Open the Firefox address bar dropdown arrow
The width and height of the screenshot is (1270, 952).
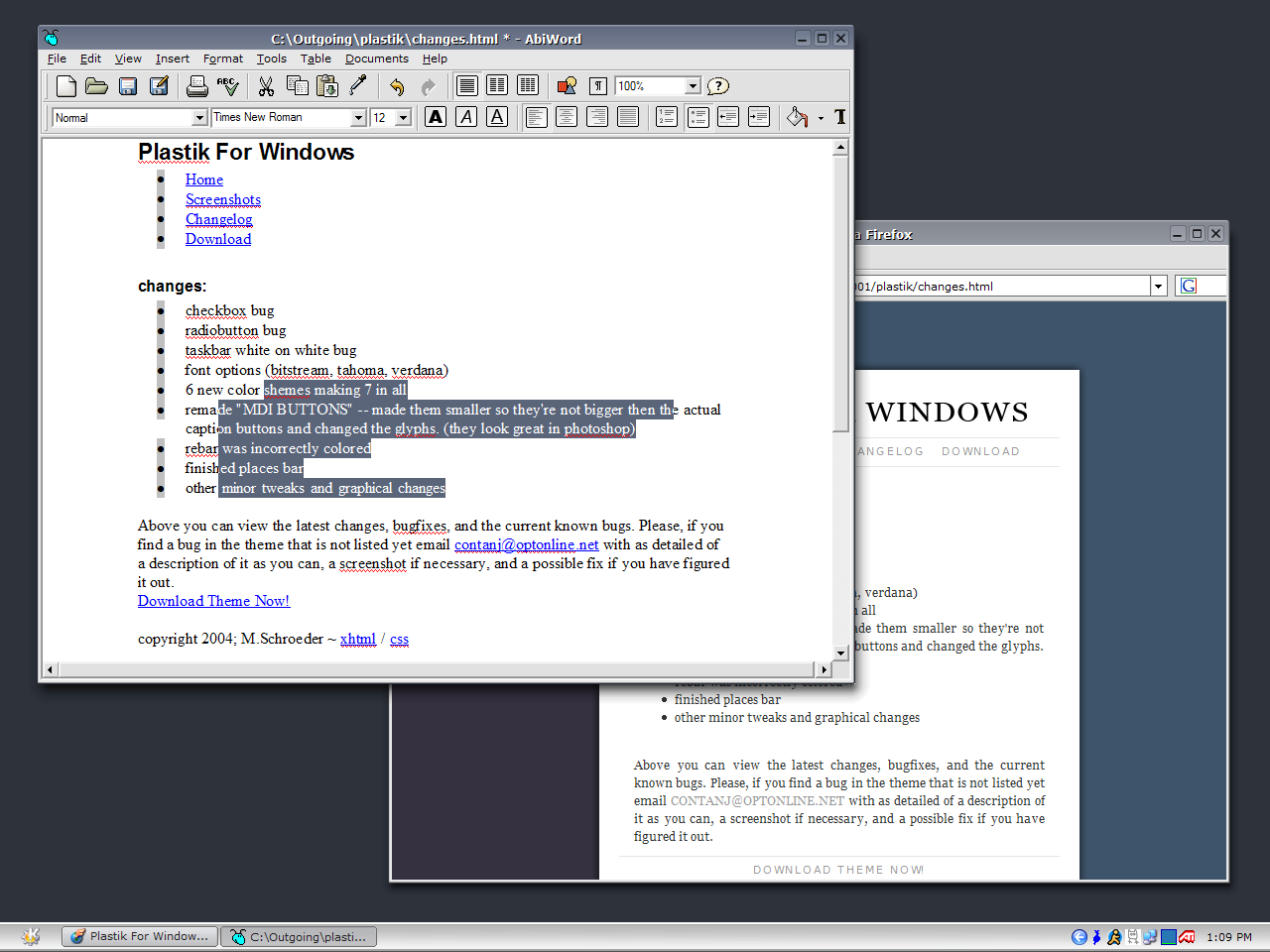click(1158, 287)
